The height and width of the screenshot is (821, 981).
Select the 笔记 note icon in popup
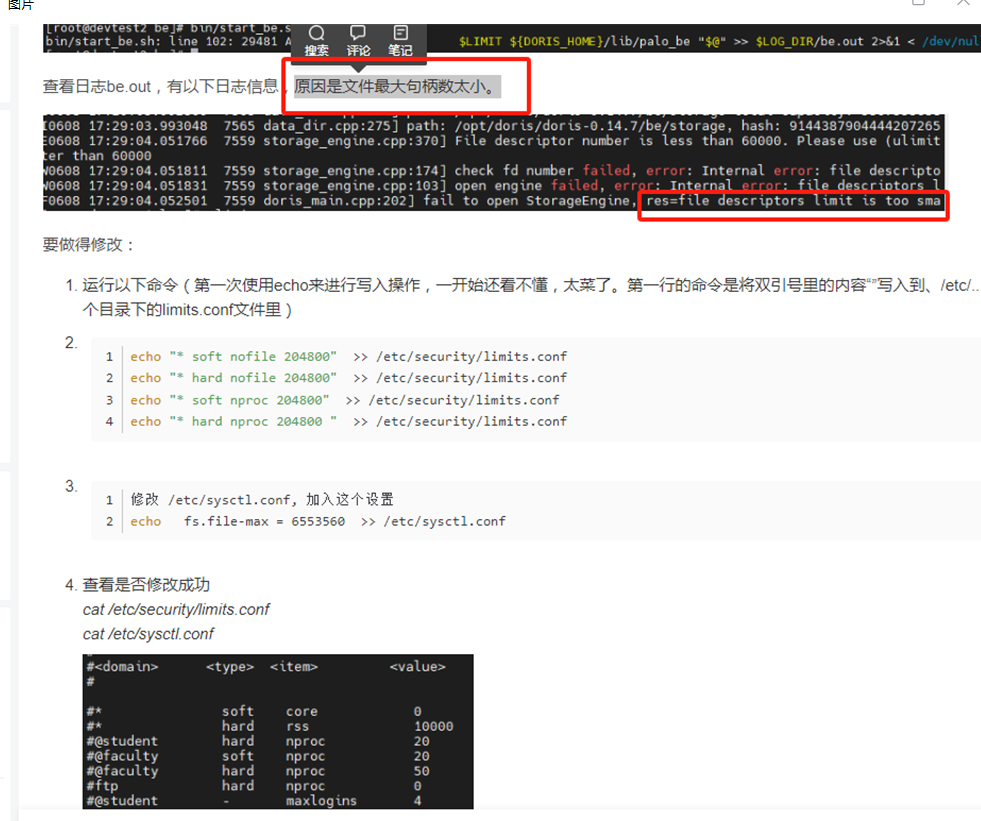point(400,41)
